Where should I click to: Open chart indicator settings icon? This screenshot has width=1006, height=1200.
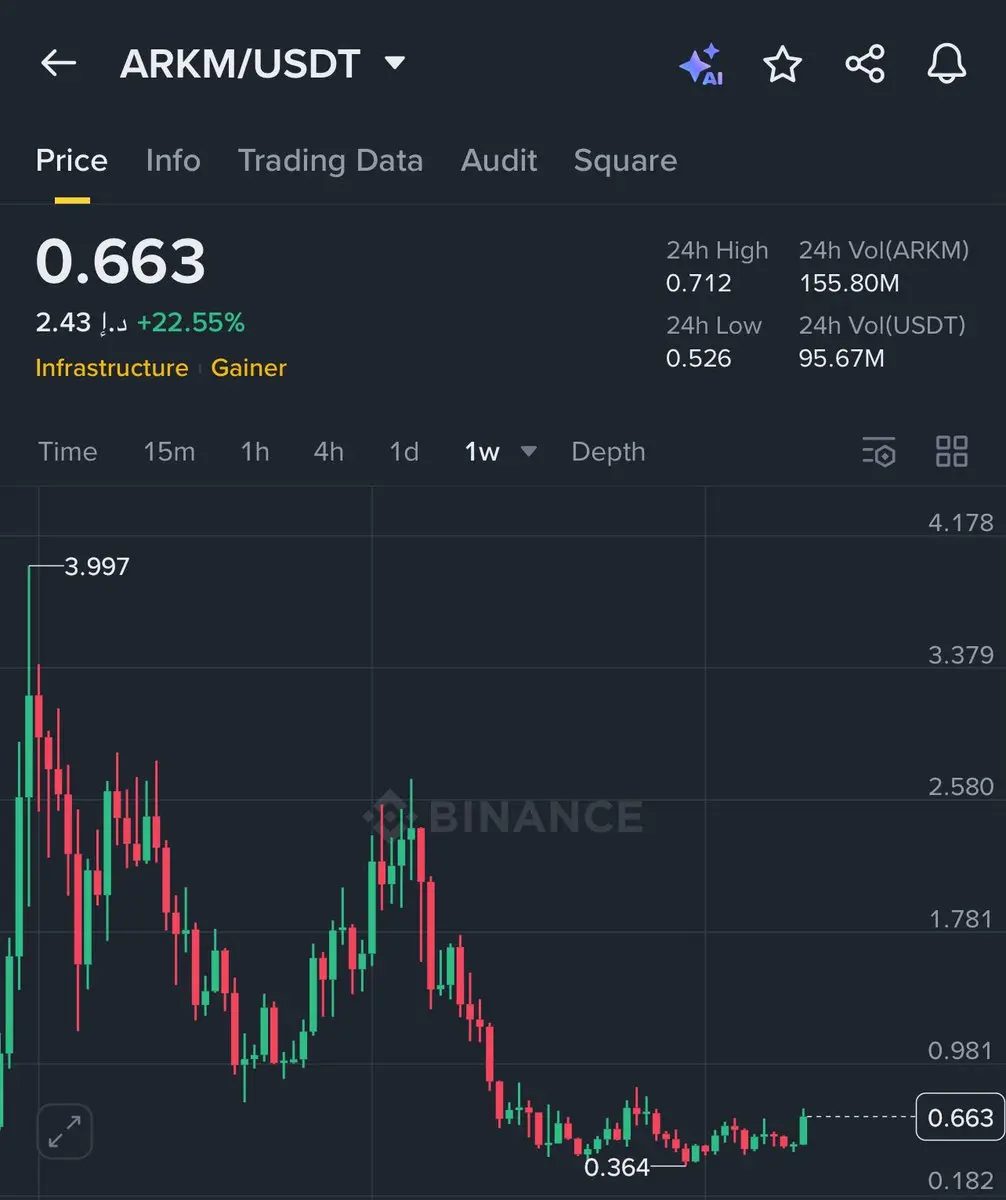[x=879, y=452]
